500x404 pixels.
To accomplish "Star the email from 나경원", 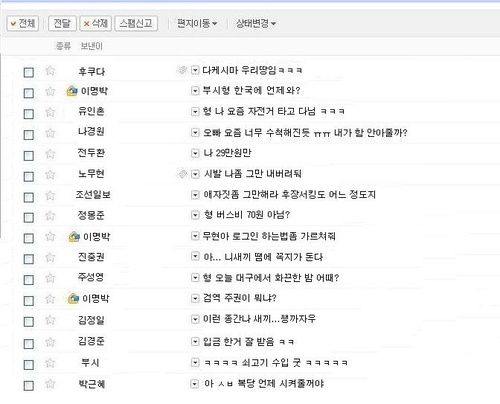I will coord(50,133).
